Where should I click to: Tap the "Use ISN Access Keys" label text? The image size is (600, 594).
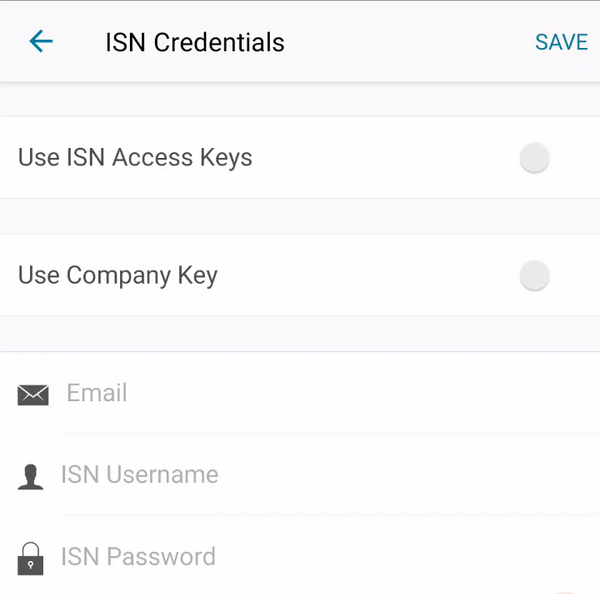(135, 158)
